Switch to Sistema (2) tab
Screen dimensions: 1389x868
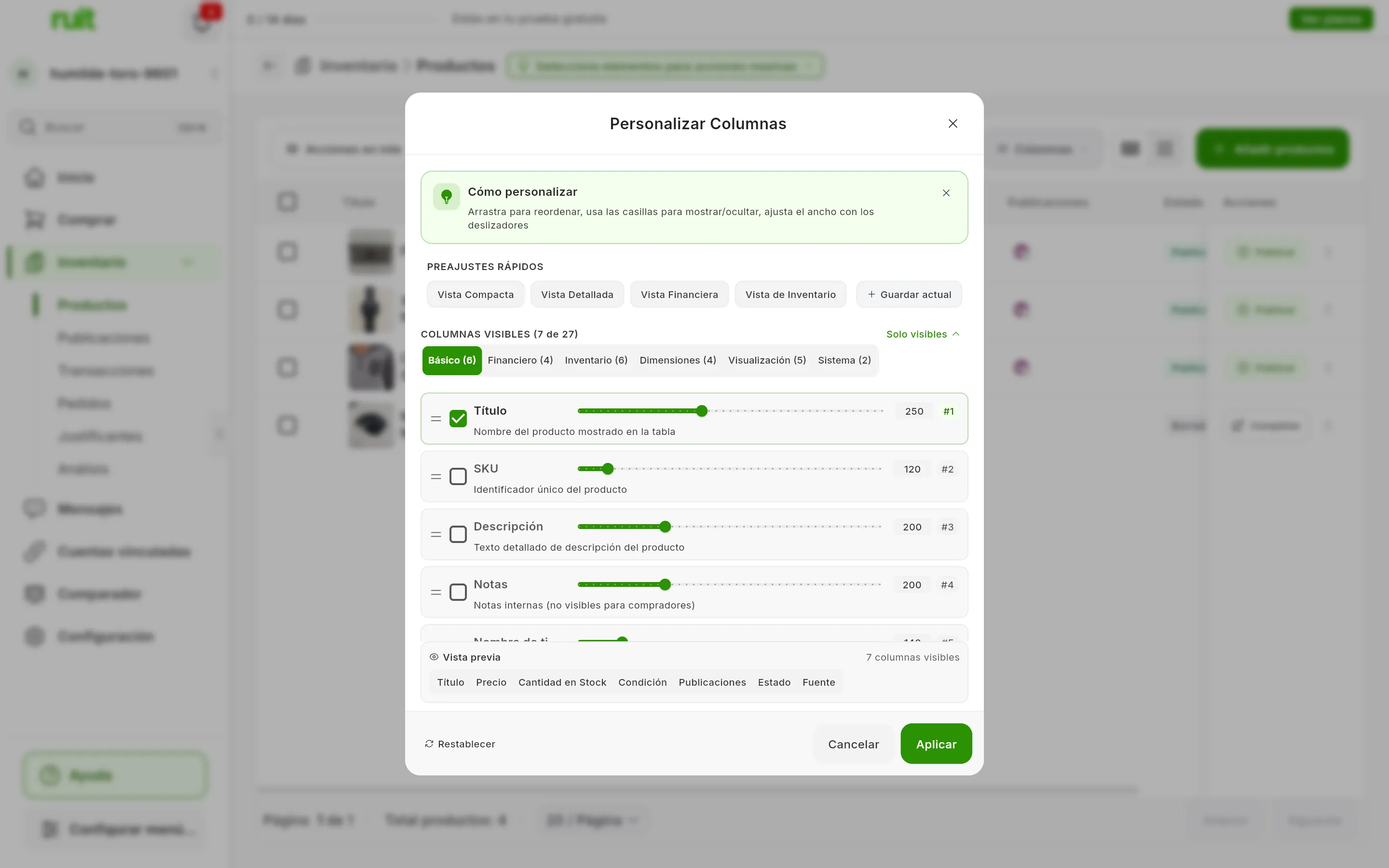click(844, 360)
